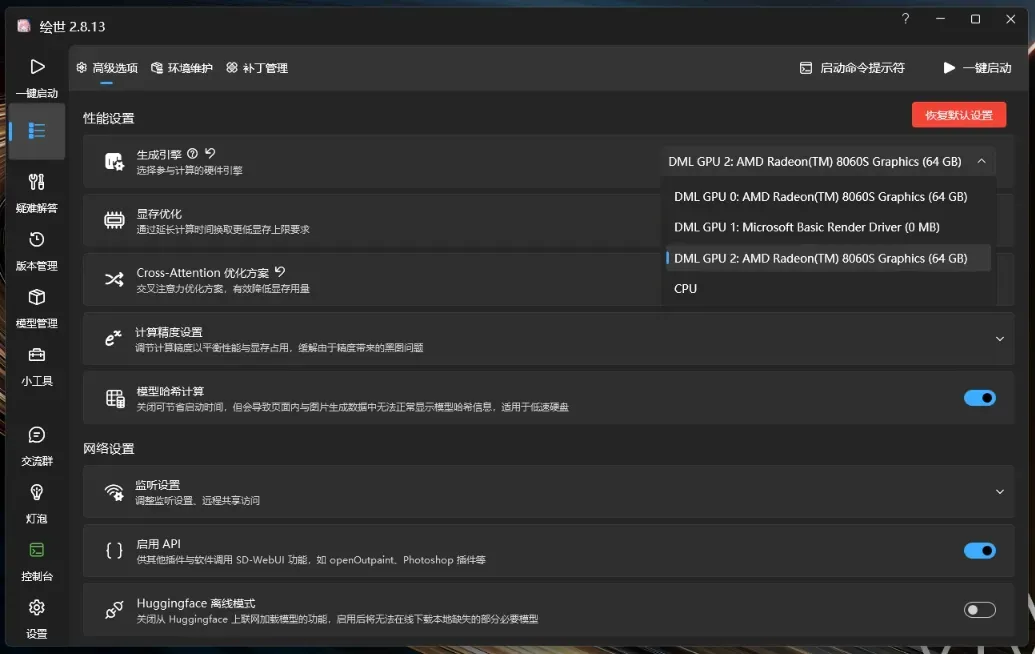This screenshot has width=1035, height=654.
Task: Open 版本管理 version history icon
Action: (37, 240)
